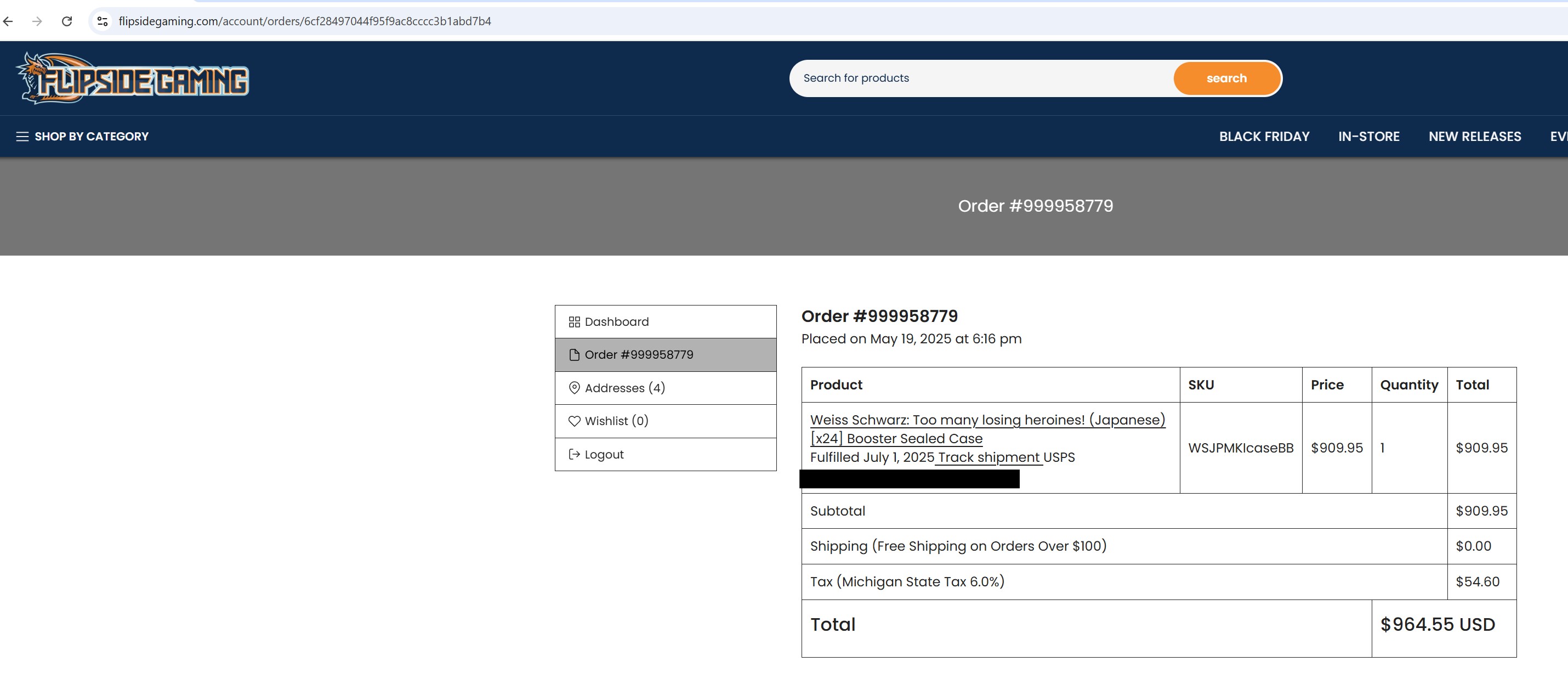Select Order #999958779 sidebar entry

tap(664, 355)
